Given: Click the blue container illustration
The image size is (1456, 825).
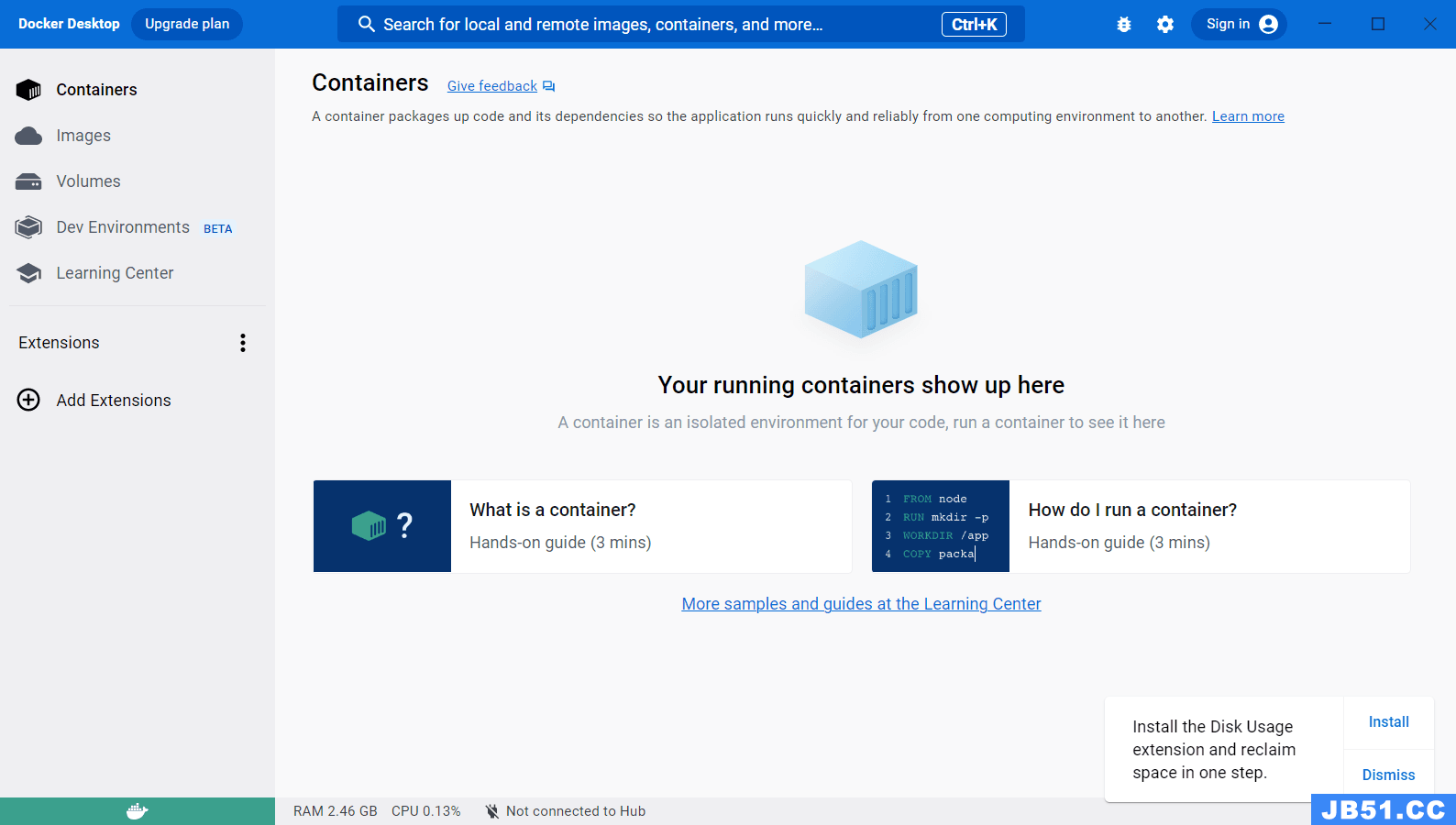Looking at the screenshot, I should coord(861,290).
